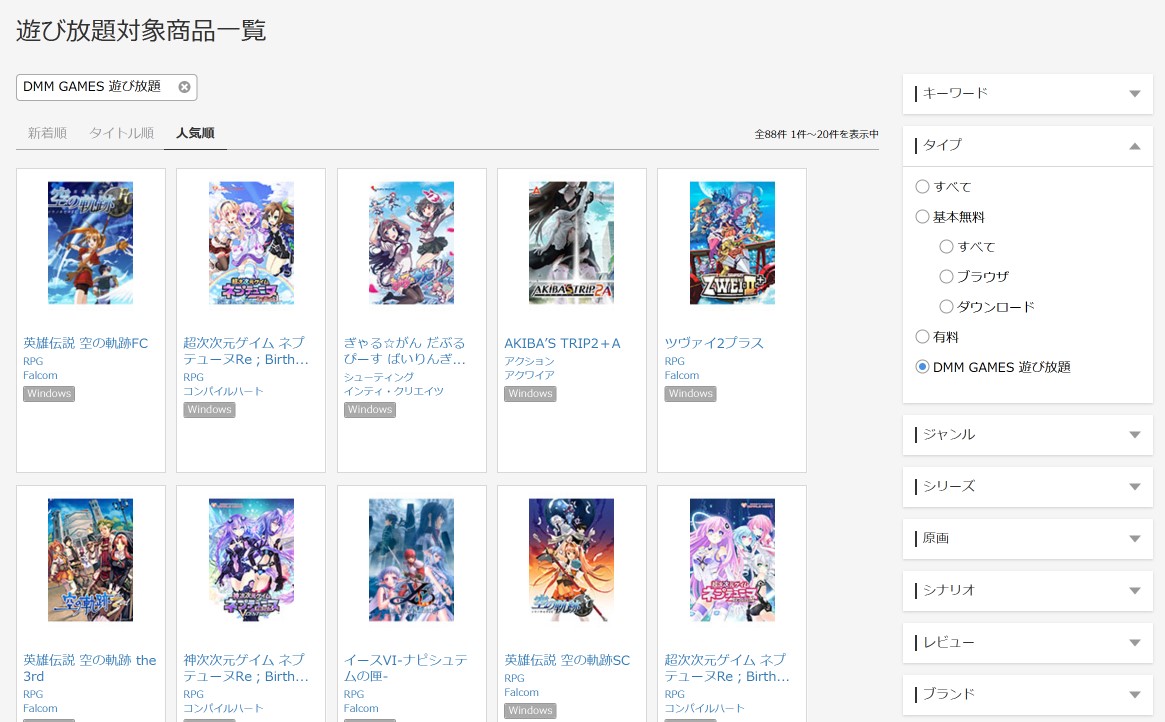Select the ブラウザ radio option
1165x722 pixels.
click(x=946, y=276)
